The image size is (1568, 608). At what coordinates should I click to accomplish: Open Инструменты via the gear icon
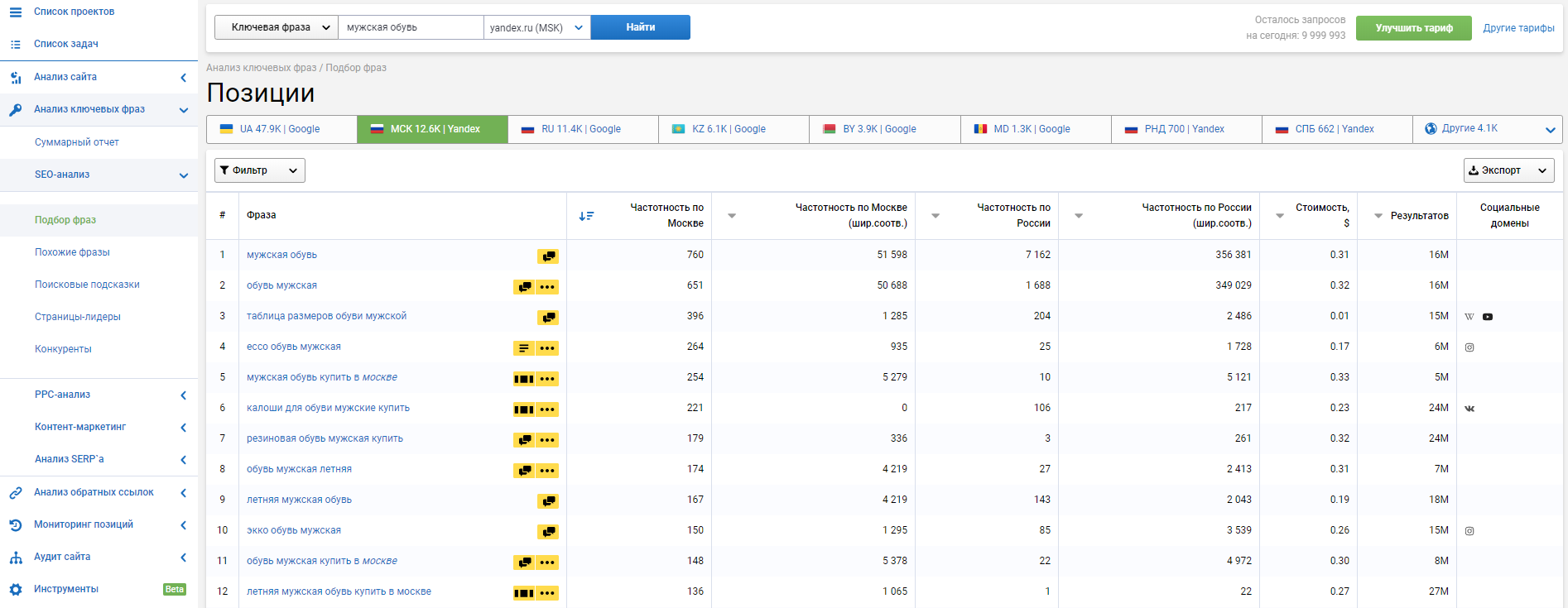pos(15,590)
